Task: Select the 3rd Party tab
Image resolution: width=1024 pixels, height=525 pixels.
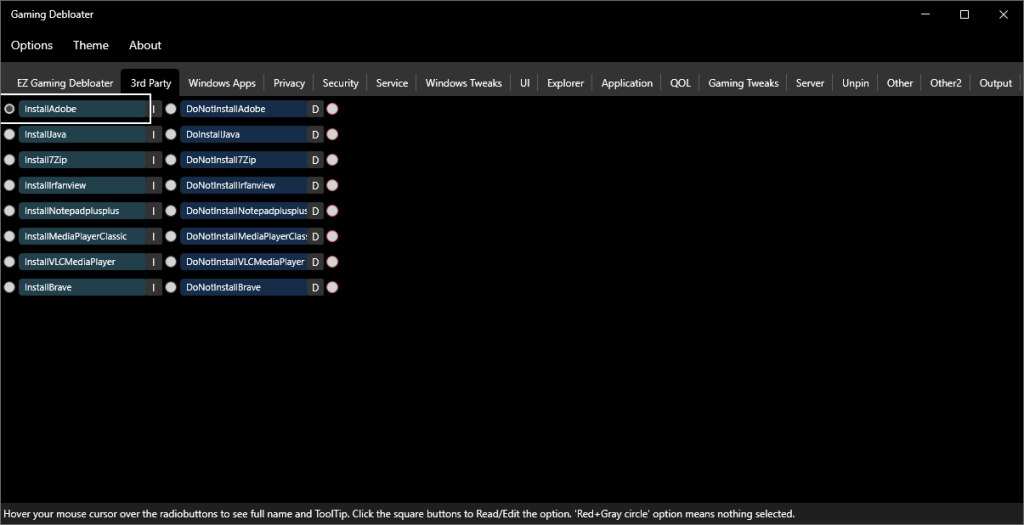Action: 151,83
